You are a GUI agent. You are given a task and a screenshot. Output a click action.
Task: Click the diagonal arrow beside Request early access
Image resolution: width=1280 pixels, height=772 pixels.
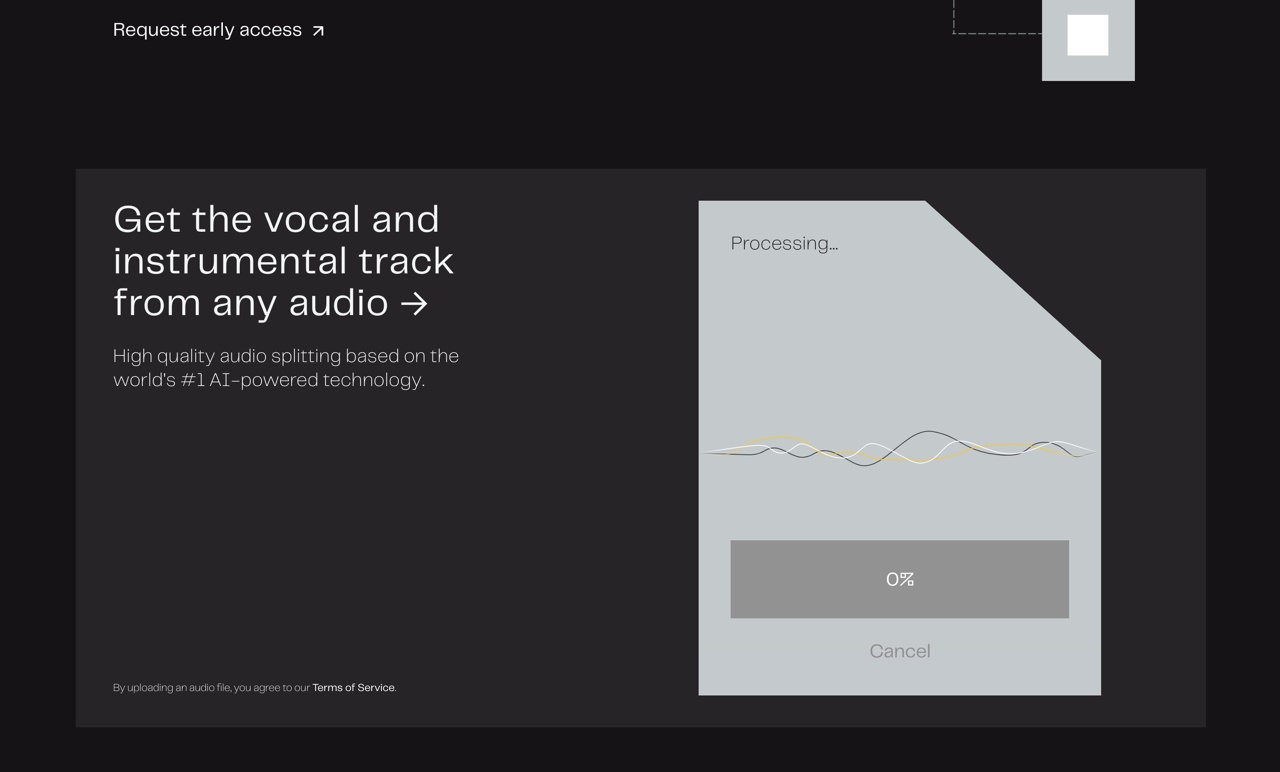point(318,31)
